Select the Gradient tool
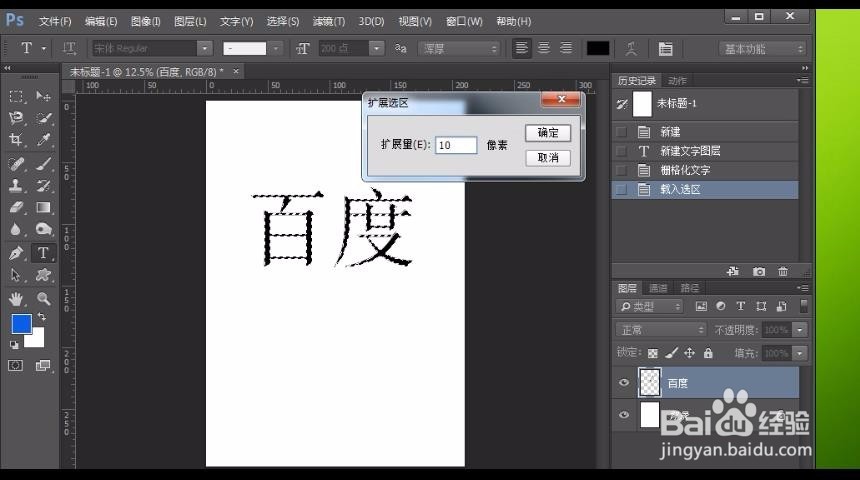This screenshot has width=860, height=480. pos(43,207)
